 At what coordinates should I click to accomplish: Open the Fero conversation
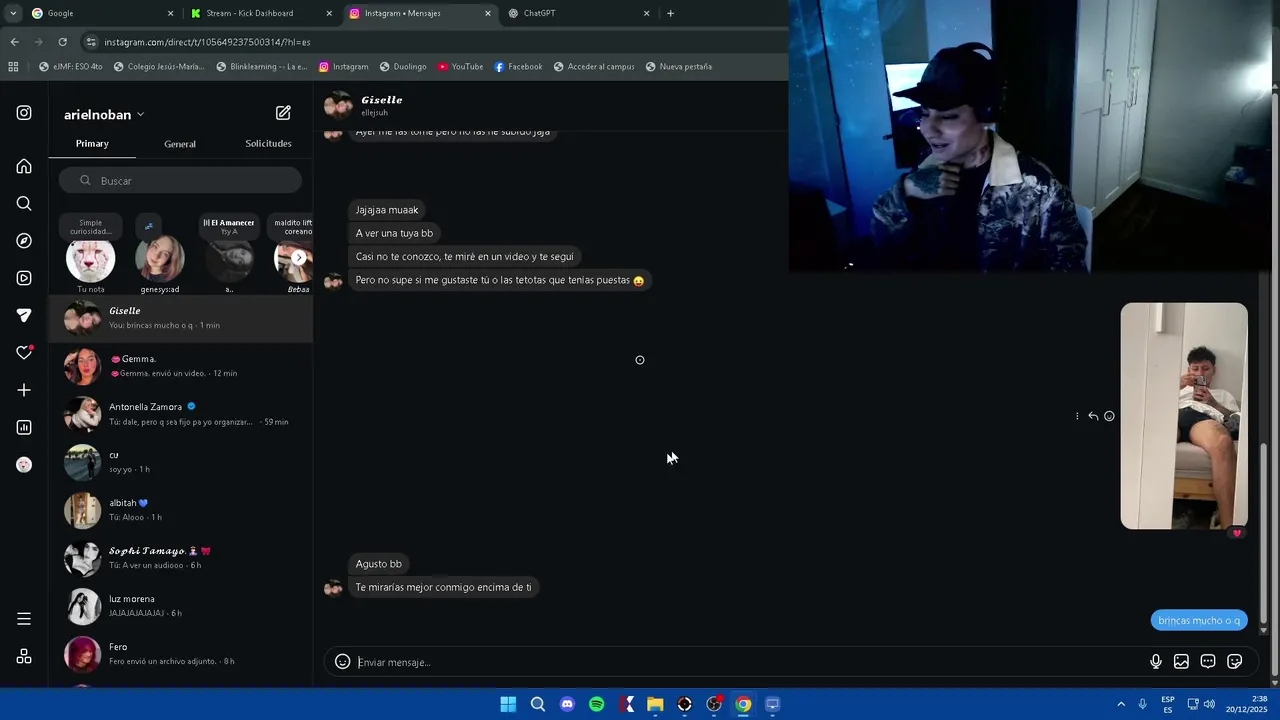tap(180, 654)
